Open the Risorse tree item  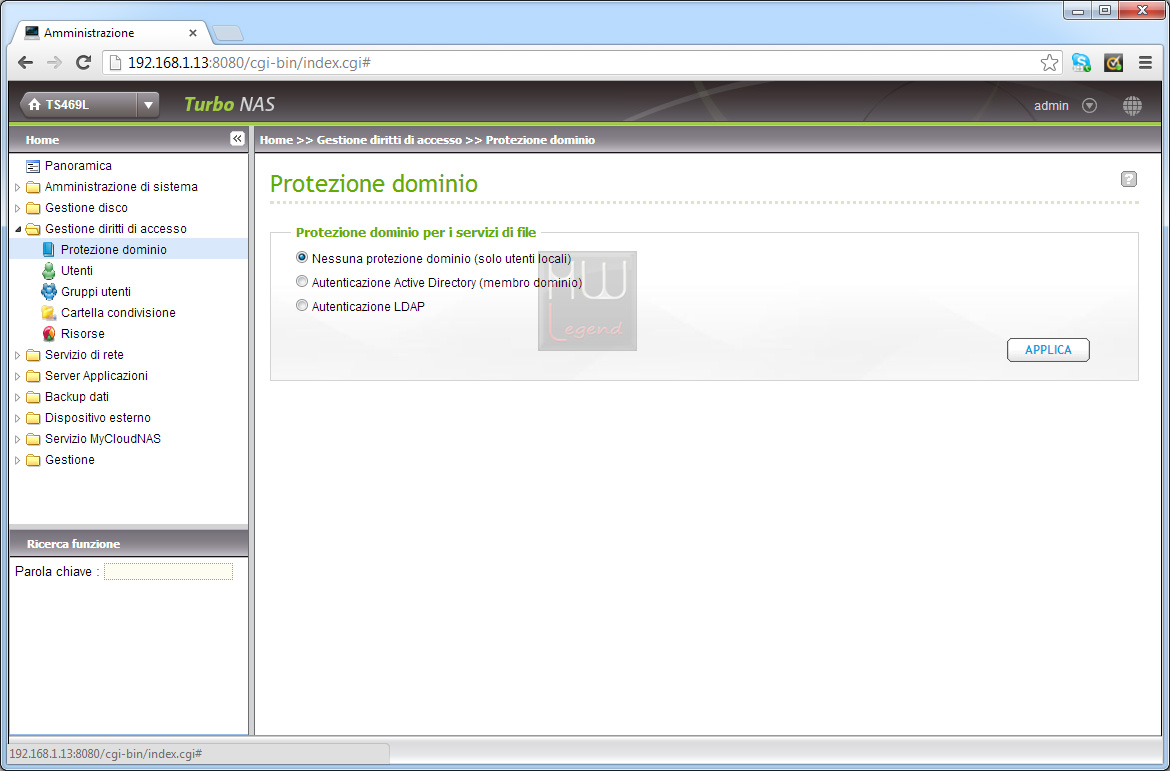(82, 334)
